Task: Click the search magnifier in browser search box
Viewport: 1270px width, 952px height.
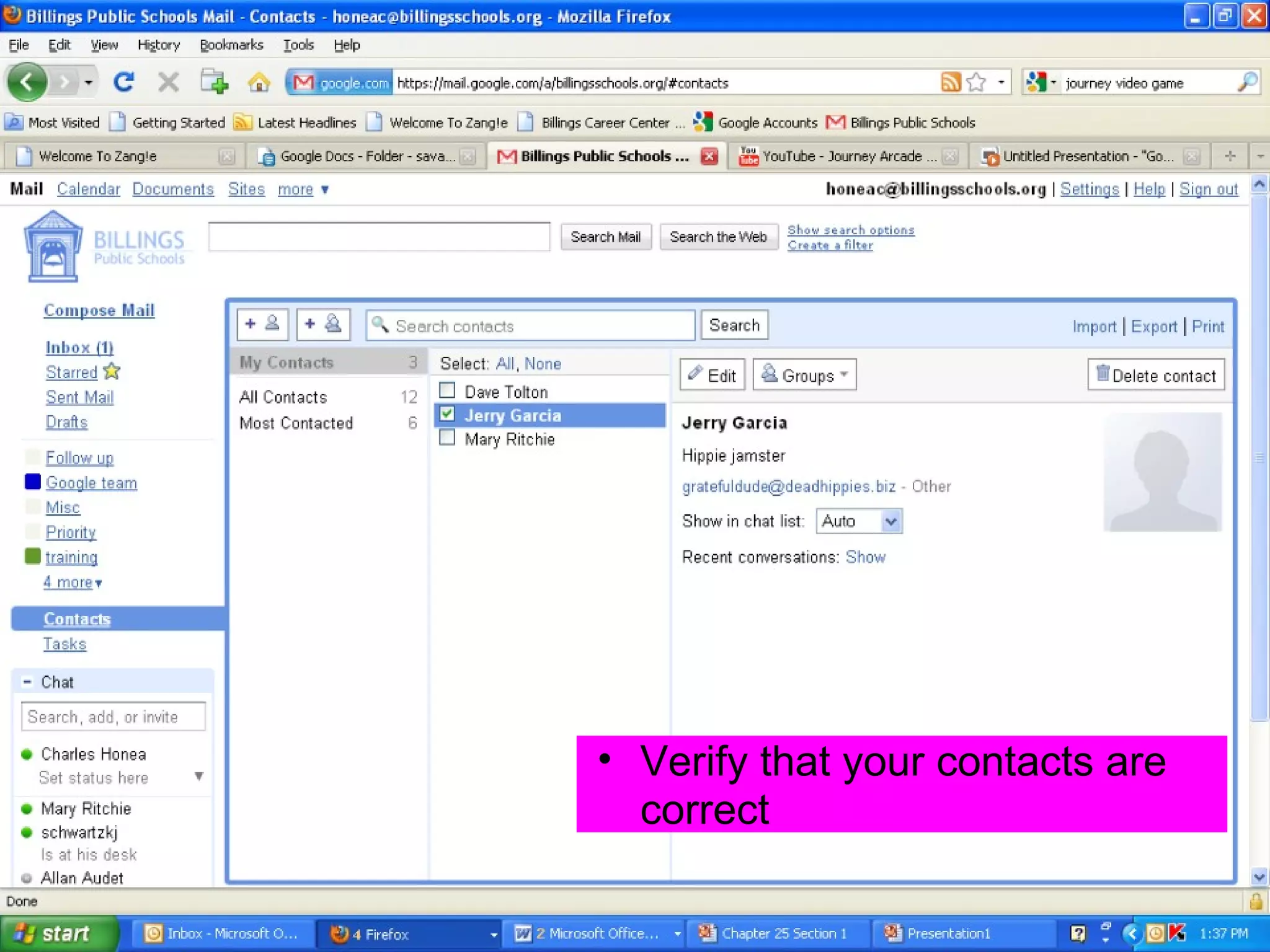Action: click(1247, 82)
